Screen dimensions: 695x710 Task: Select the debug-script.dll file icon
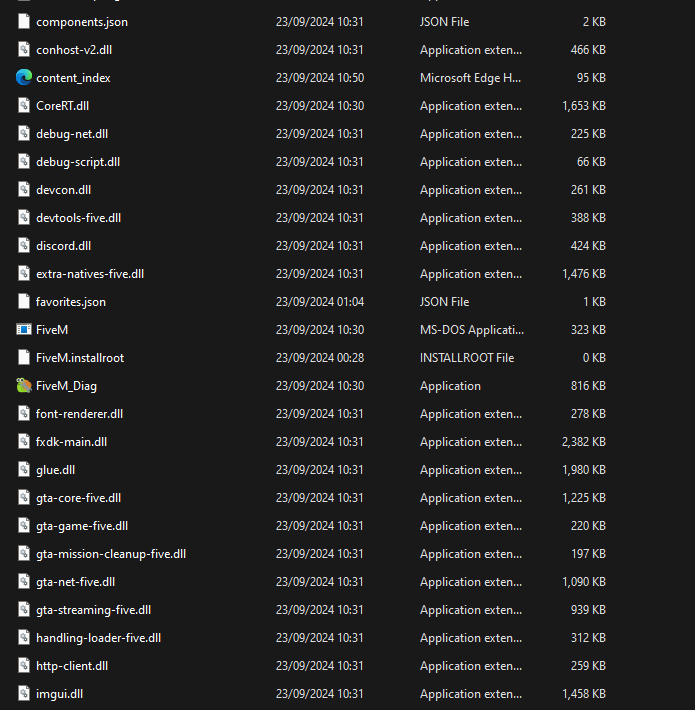(24, 162)
